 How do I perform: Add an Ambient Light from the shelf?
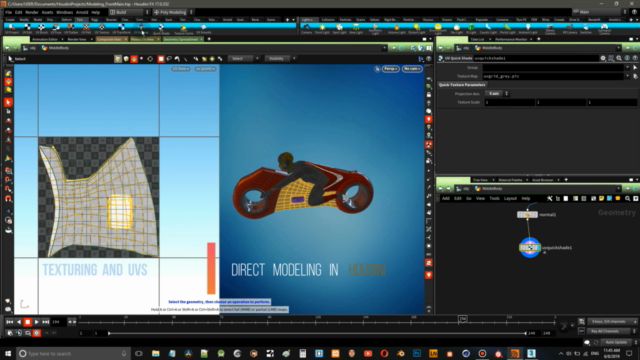click(528, 29)
